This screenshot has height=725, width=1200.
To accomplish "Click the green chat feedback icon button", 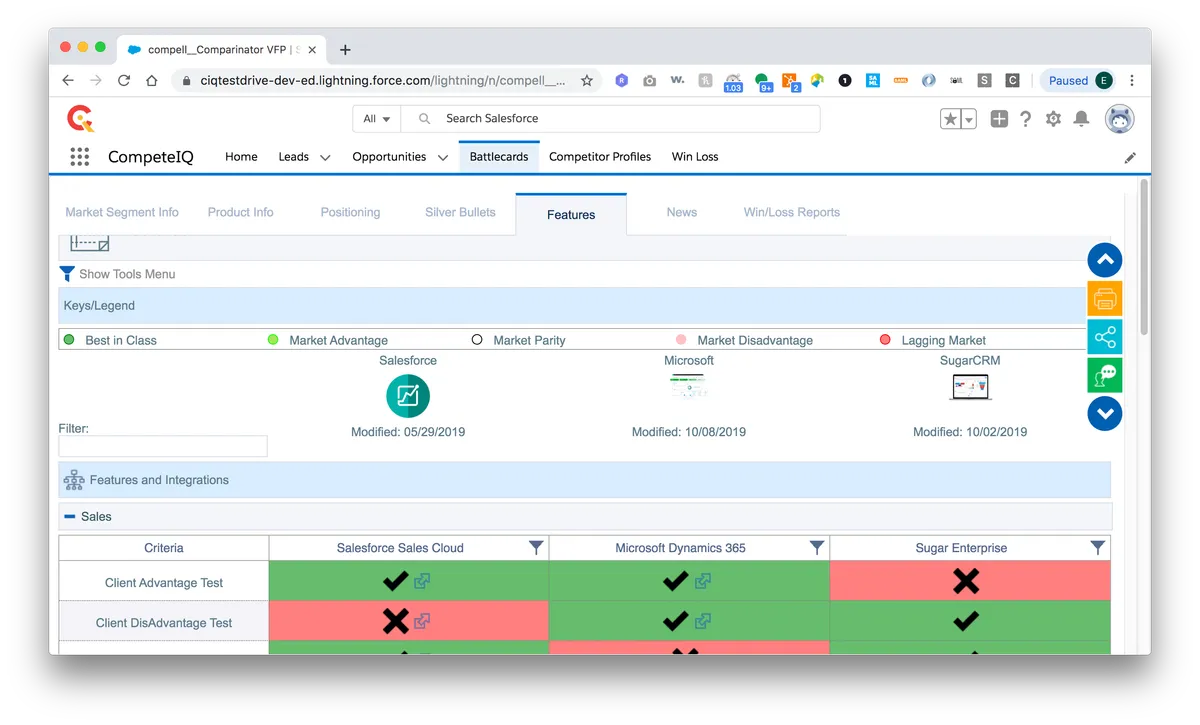I will click(x=1105, y=375).
